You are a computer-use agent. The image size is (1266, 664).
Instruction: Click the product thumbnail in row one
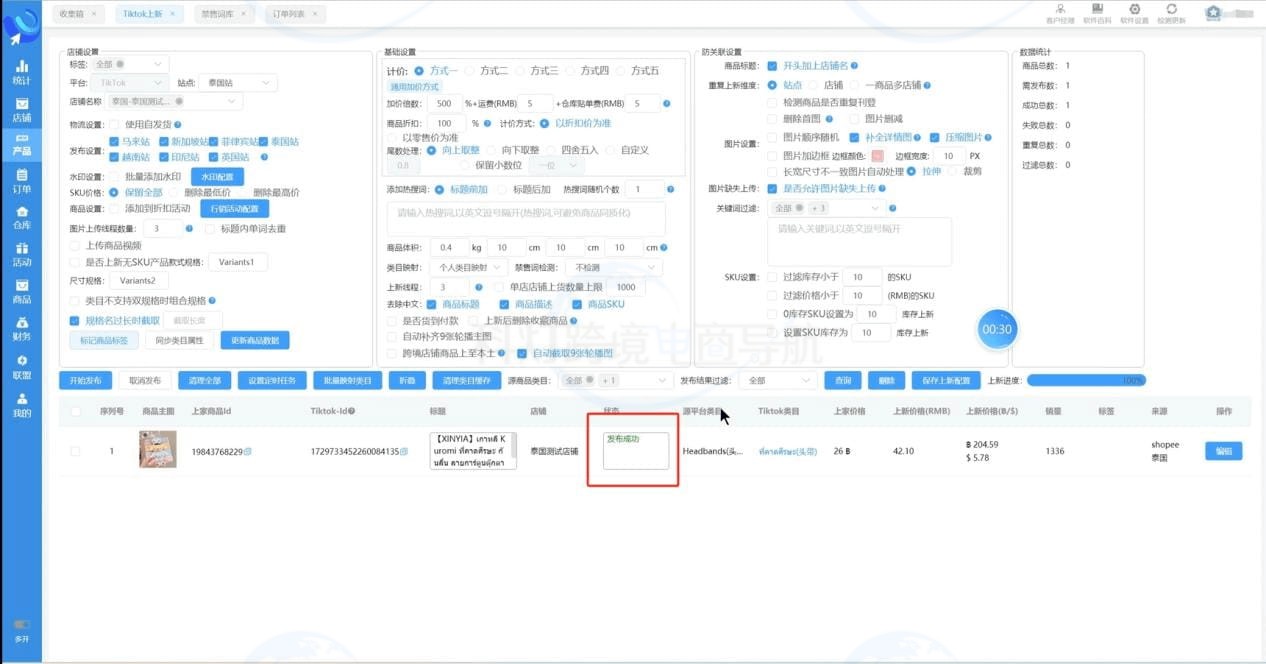click(x=156, y=449)
